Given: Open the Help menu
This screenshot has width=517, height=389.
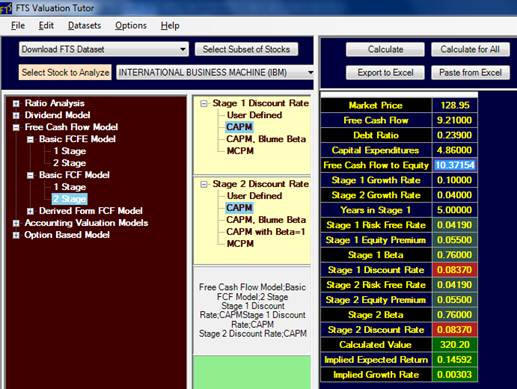Looking at the screenshot, I should click(170, 25).
